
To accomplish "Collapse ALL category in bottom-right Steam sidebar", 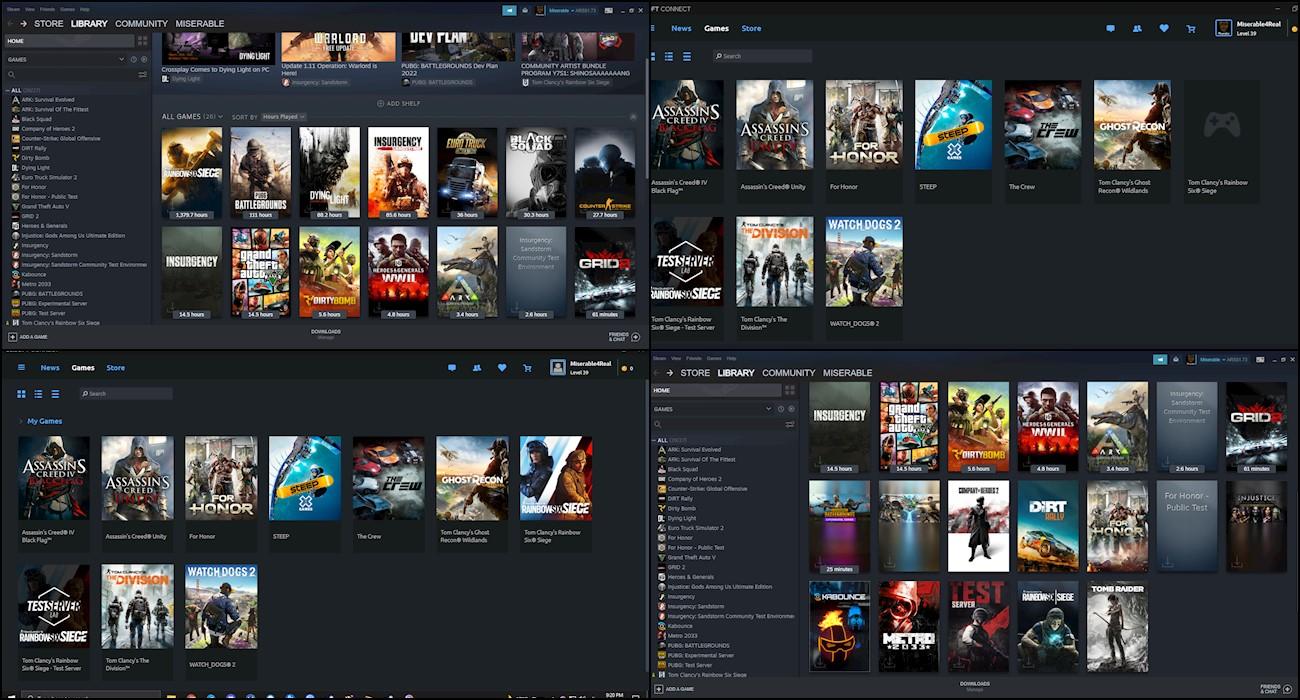I will coord(655,440).
